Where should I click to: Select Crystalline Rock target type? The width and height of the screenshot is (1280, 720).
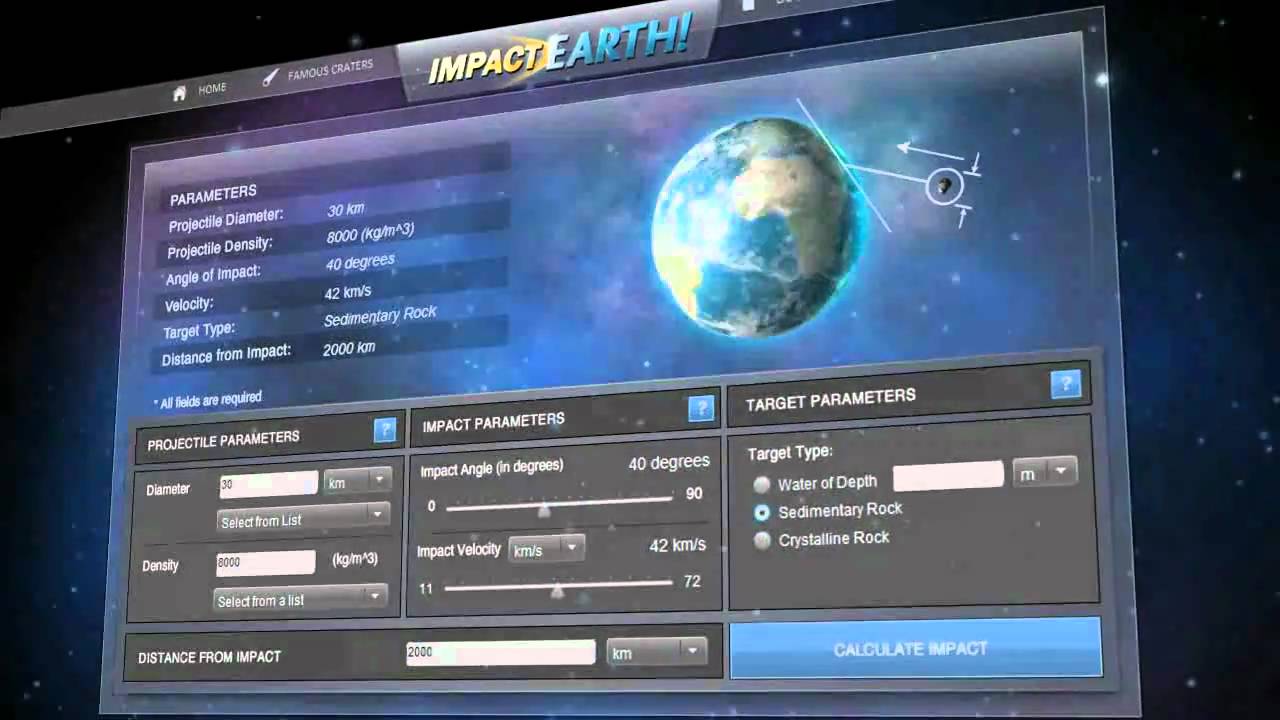point(762,540)
